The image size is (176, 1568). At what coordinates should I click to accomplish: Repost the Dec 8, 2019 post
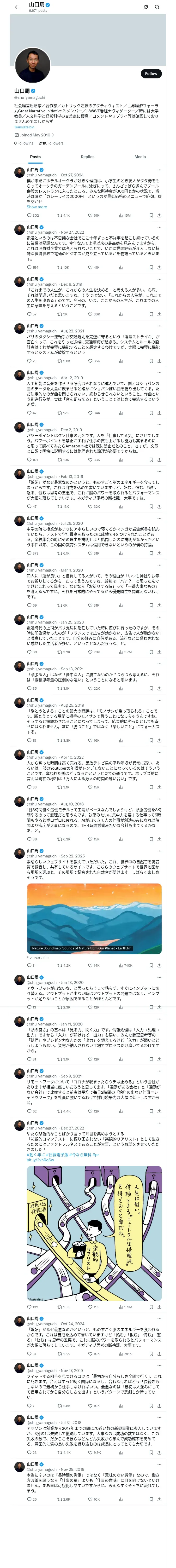59,314
